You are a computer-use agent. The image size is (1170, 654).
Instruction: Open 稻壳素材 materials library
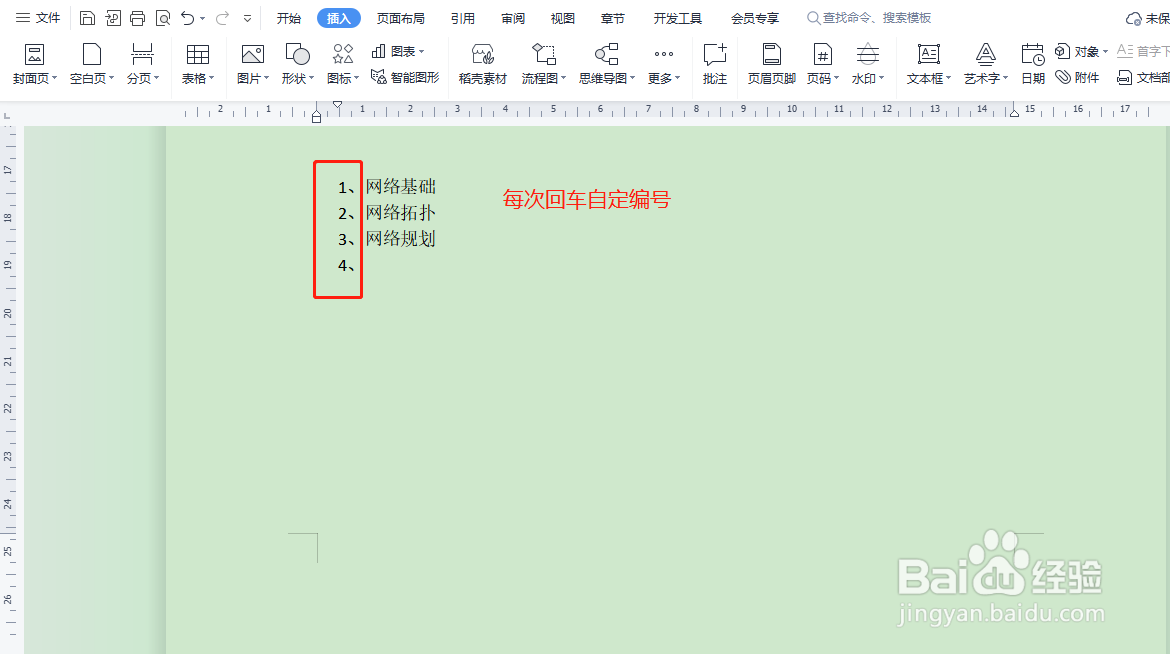click(x=483, y=63)
